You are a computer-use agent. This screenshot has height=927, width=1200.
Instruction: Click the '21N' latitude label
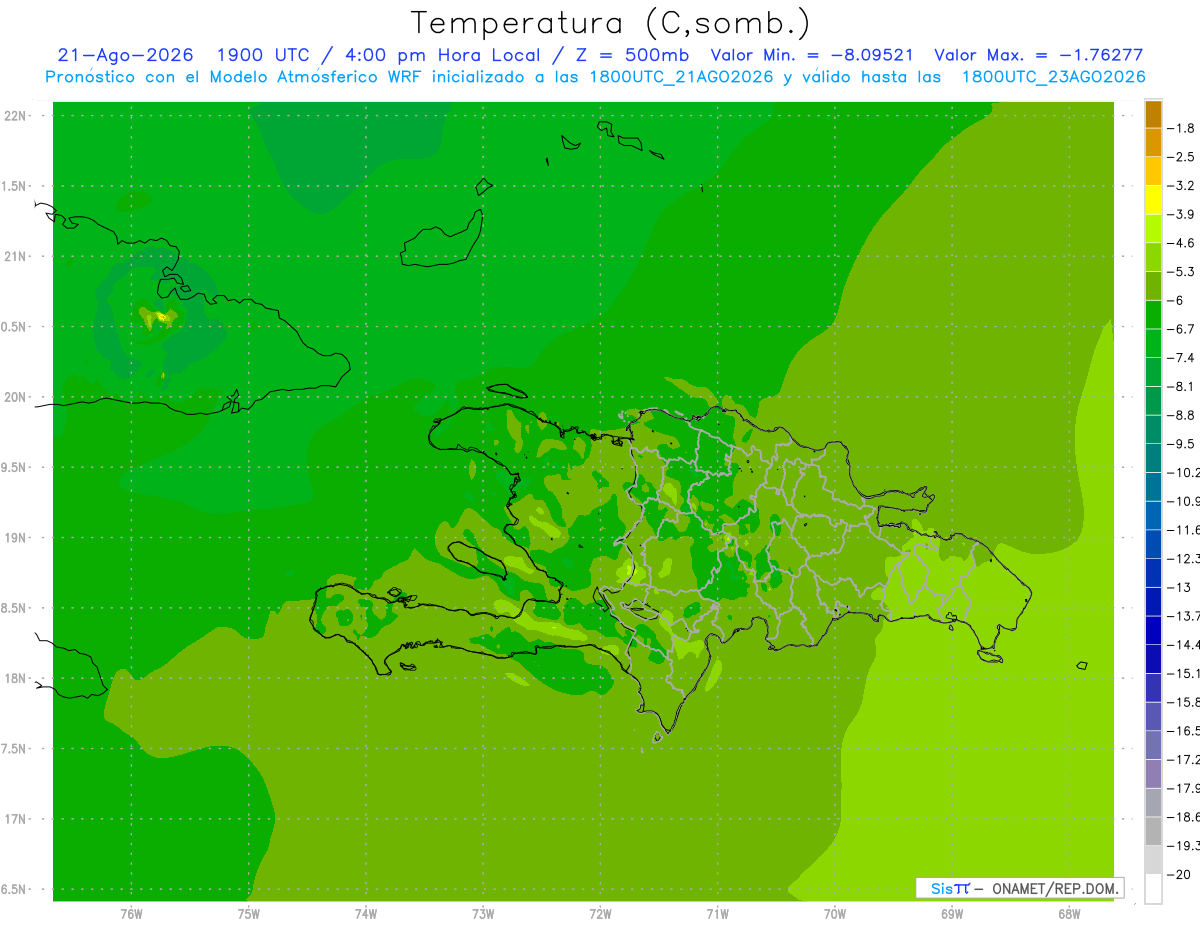point(17,257)
